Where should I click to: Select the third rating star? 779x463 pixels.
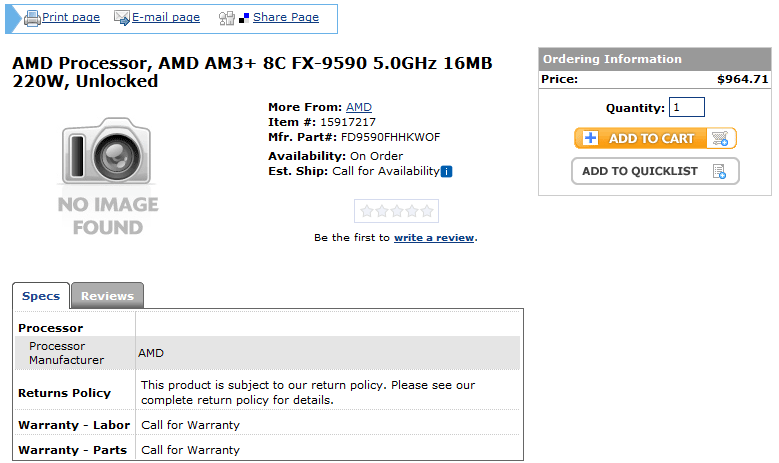tap(396, 211)
